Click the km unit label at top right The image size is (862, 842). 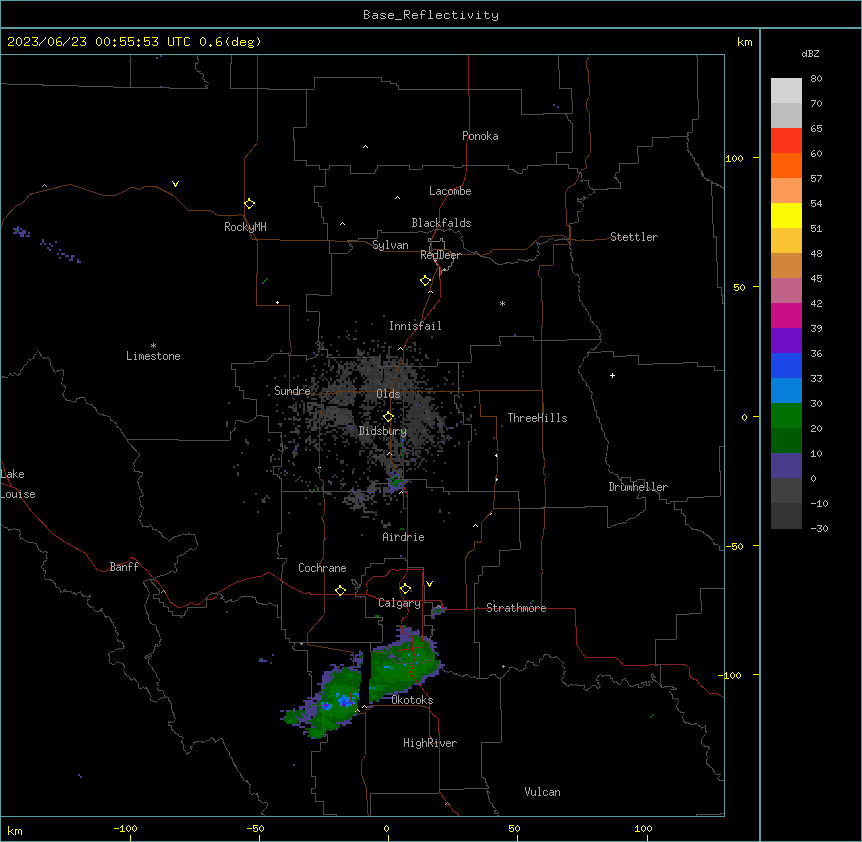tap(745, 42)
